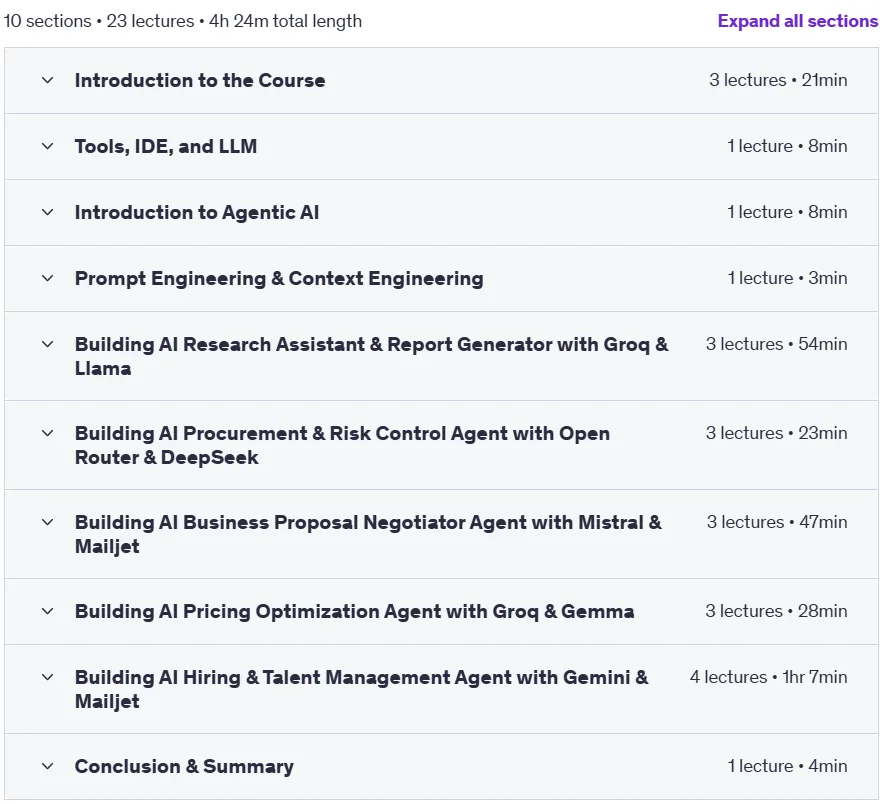
Task: Expand the Introduction to Agentic AI chevron
Action: [48, 212]
